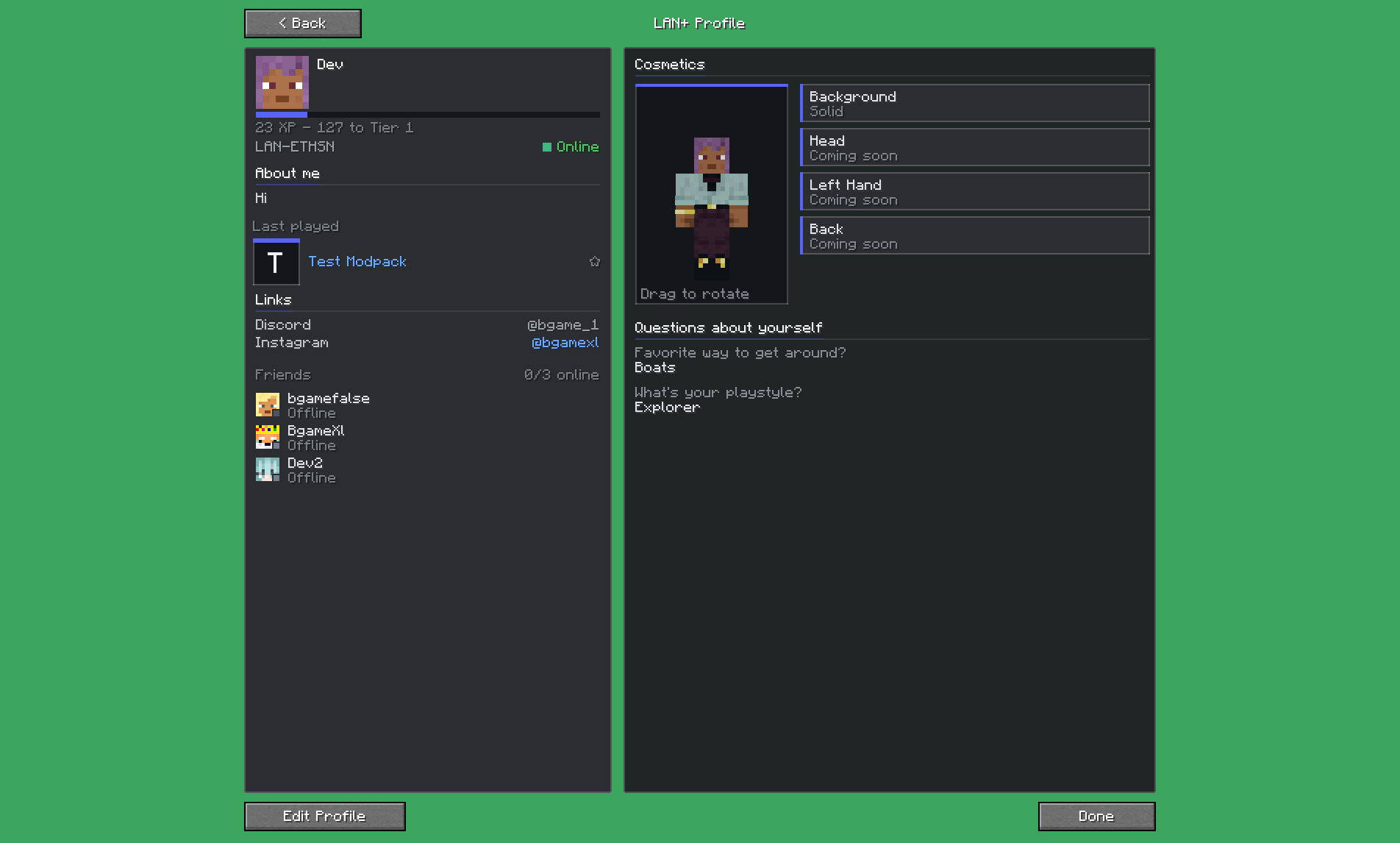Screen dimensions: 1400x843
Task: Select friend name bgamefalse
Action: tap(329, 399)
